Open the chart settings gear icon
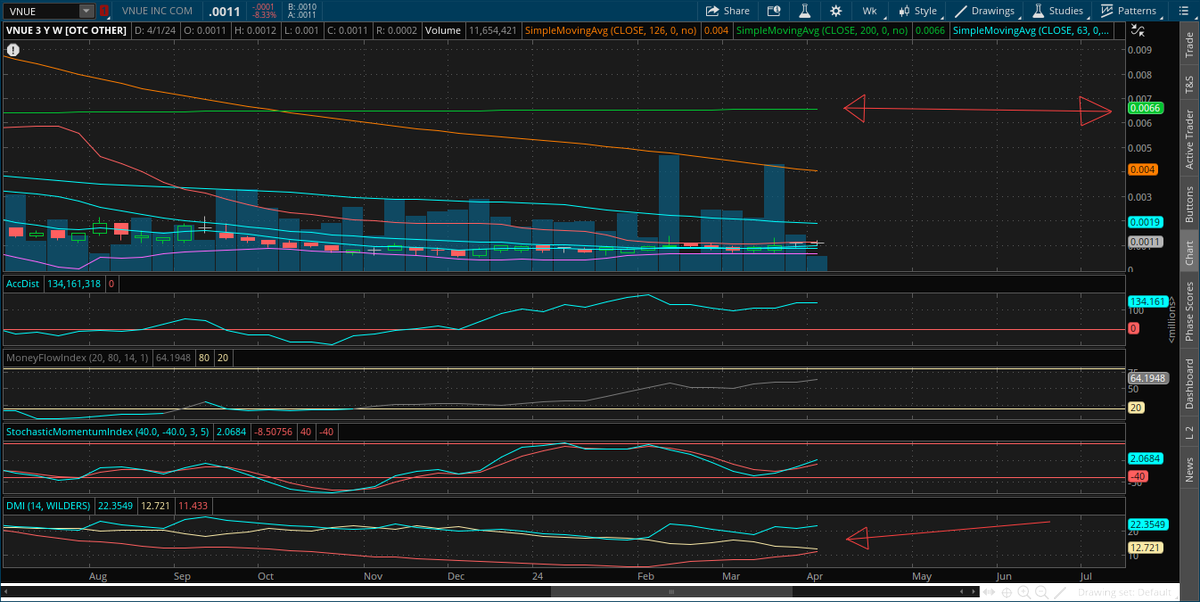Viewport: 1200px width, 602px height. pyautogui.click(x=836, y=11)
